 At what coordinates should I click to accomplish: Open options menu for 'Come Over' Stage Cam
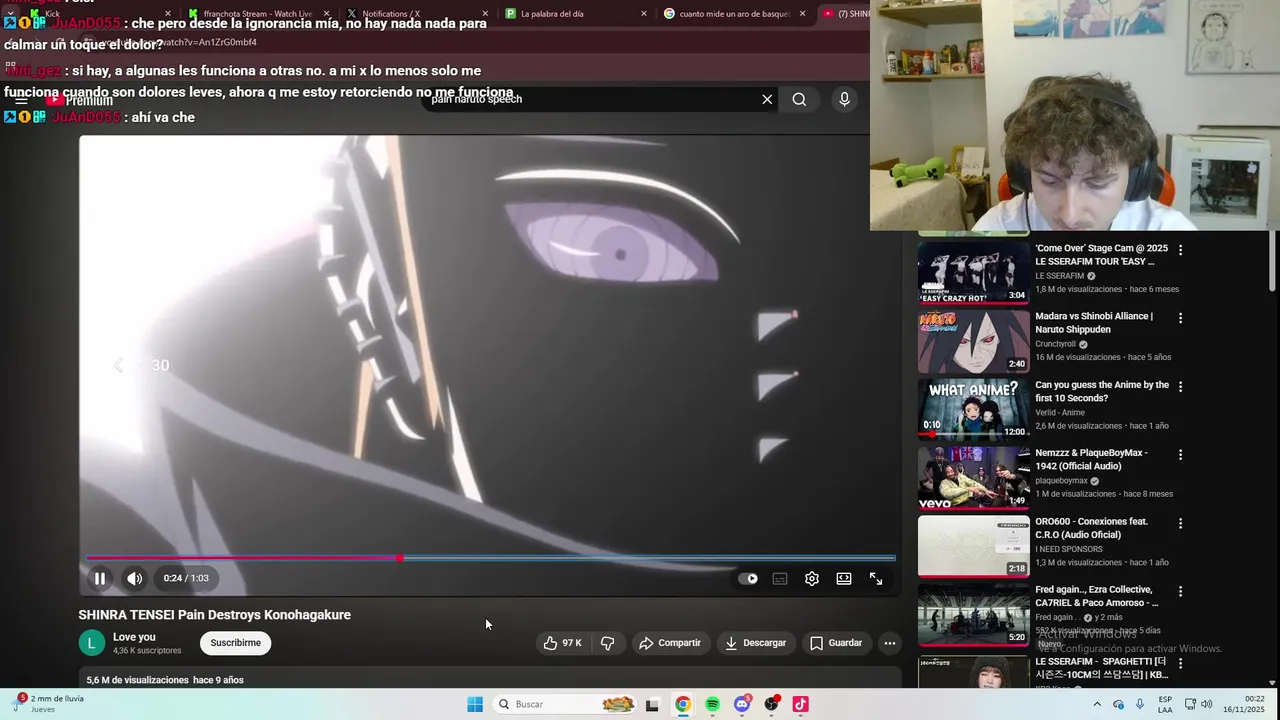pos(1180,250)
